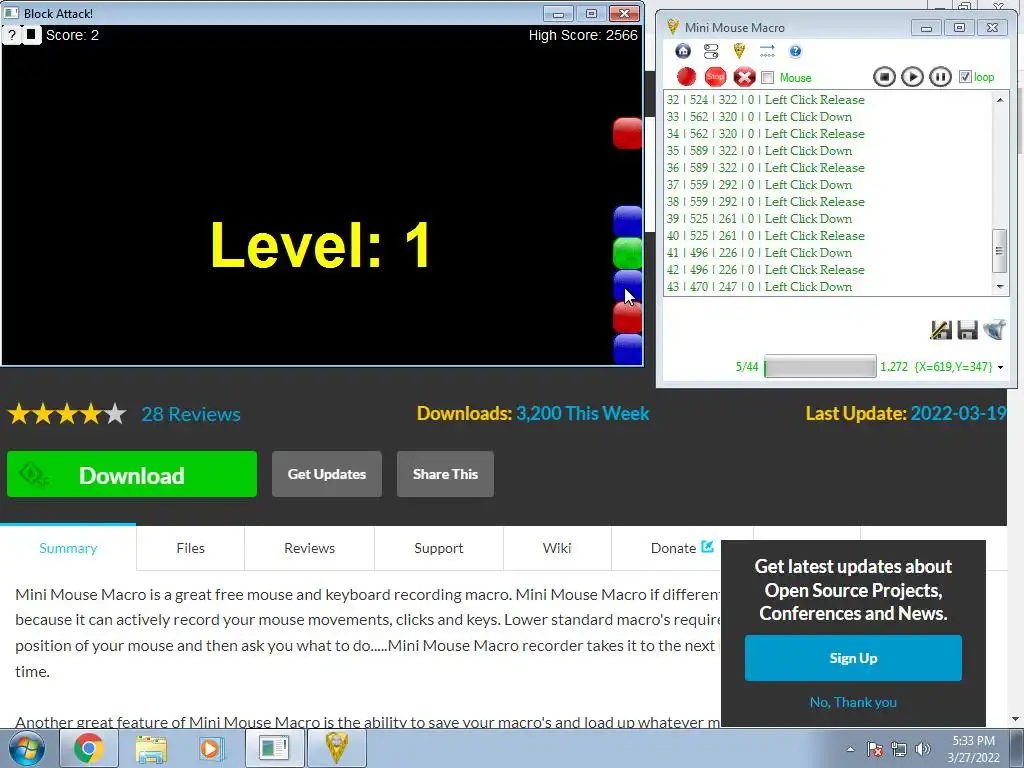Viewport: 1024px width, 768px height.
Task: Click the Block Attack taskbar icon
Action: click(274, 748)
